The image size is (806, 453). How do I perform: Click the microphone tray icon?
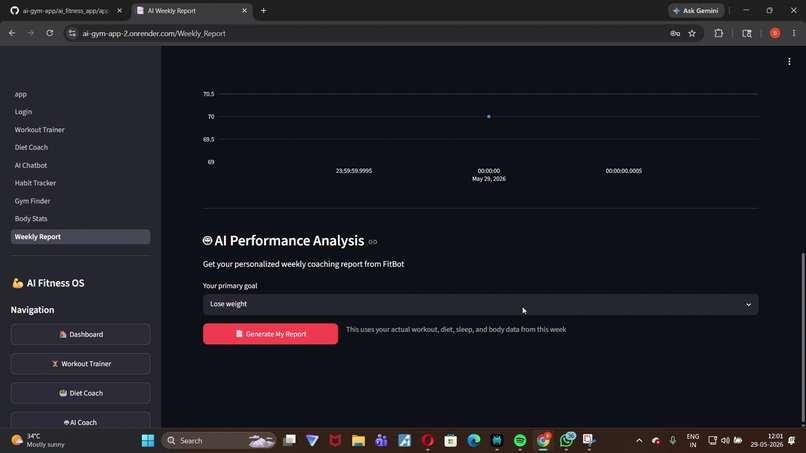point(673,441)
